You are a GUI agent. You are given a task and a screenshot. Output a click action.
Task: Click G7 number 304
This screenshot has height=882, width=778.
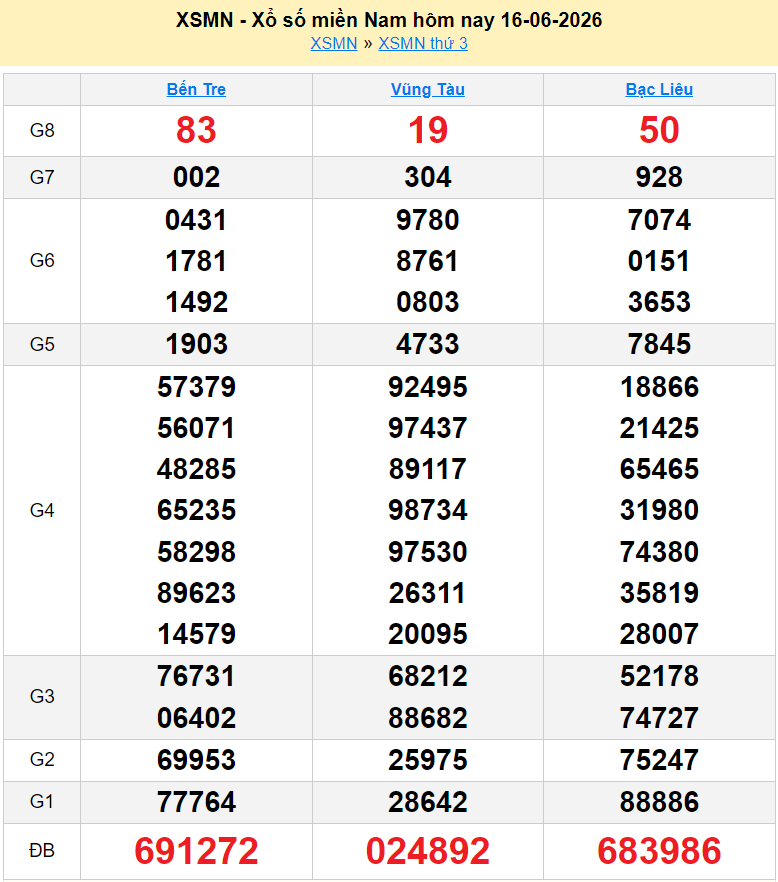point(428,177)
